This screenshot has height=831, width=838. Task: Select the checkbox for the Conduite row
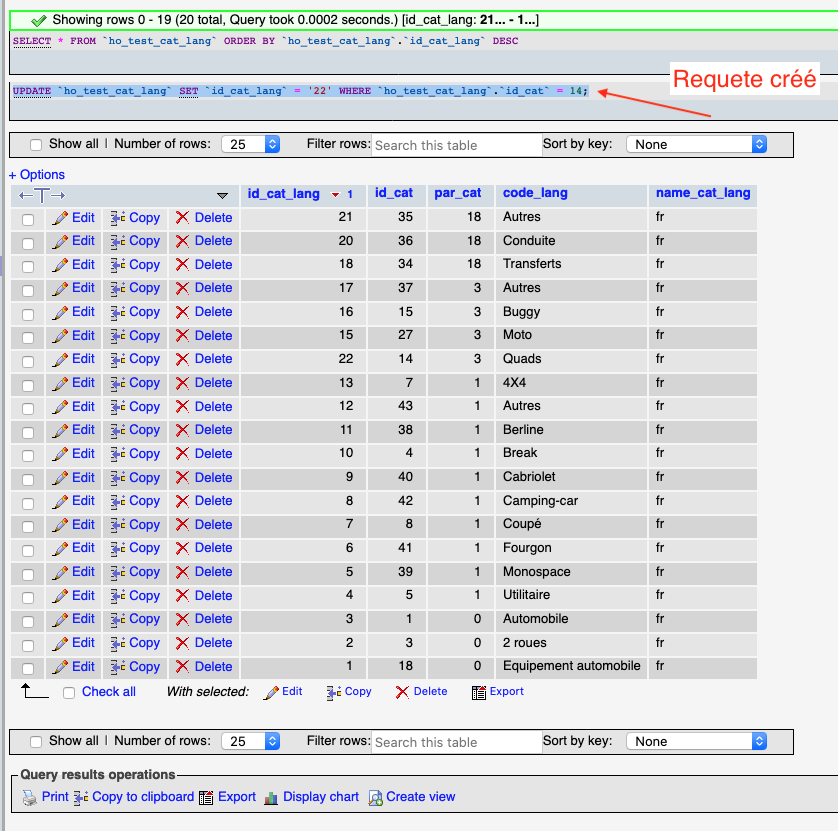coord(28,243)
